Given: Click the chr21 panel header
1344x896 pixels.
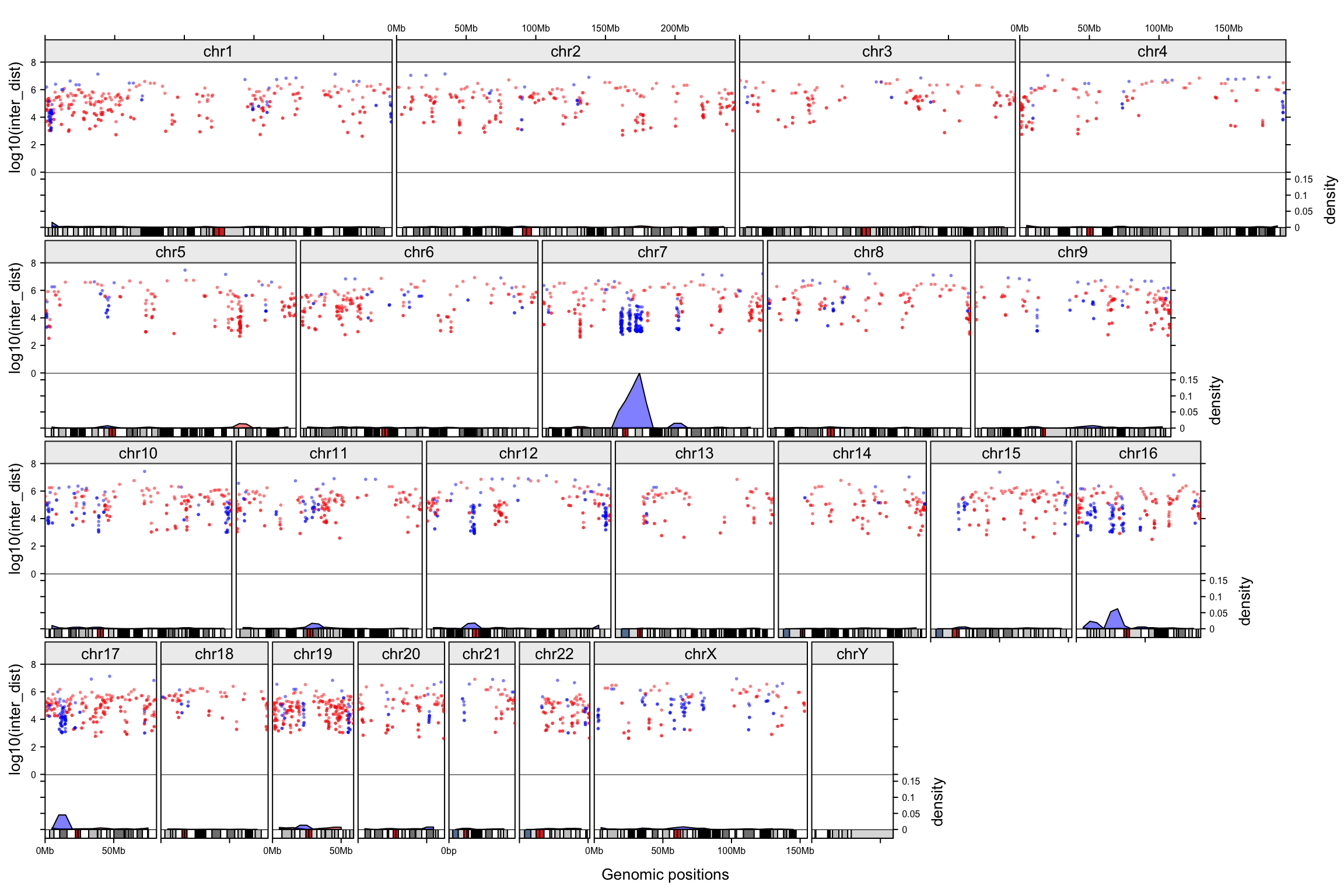Looking at the screenshot, I should 481,654.
